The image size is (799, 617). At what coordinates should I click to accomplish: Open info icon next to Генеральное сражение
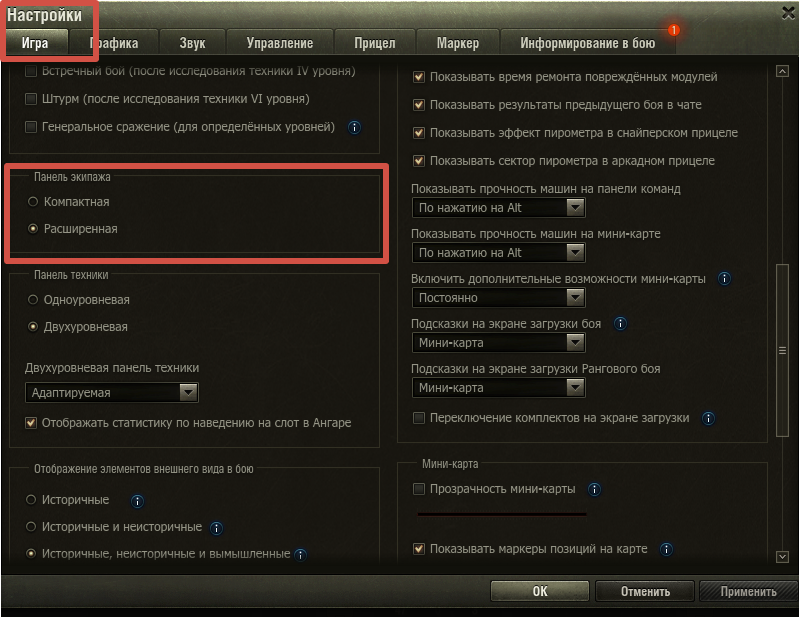[x=354, y=127]
